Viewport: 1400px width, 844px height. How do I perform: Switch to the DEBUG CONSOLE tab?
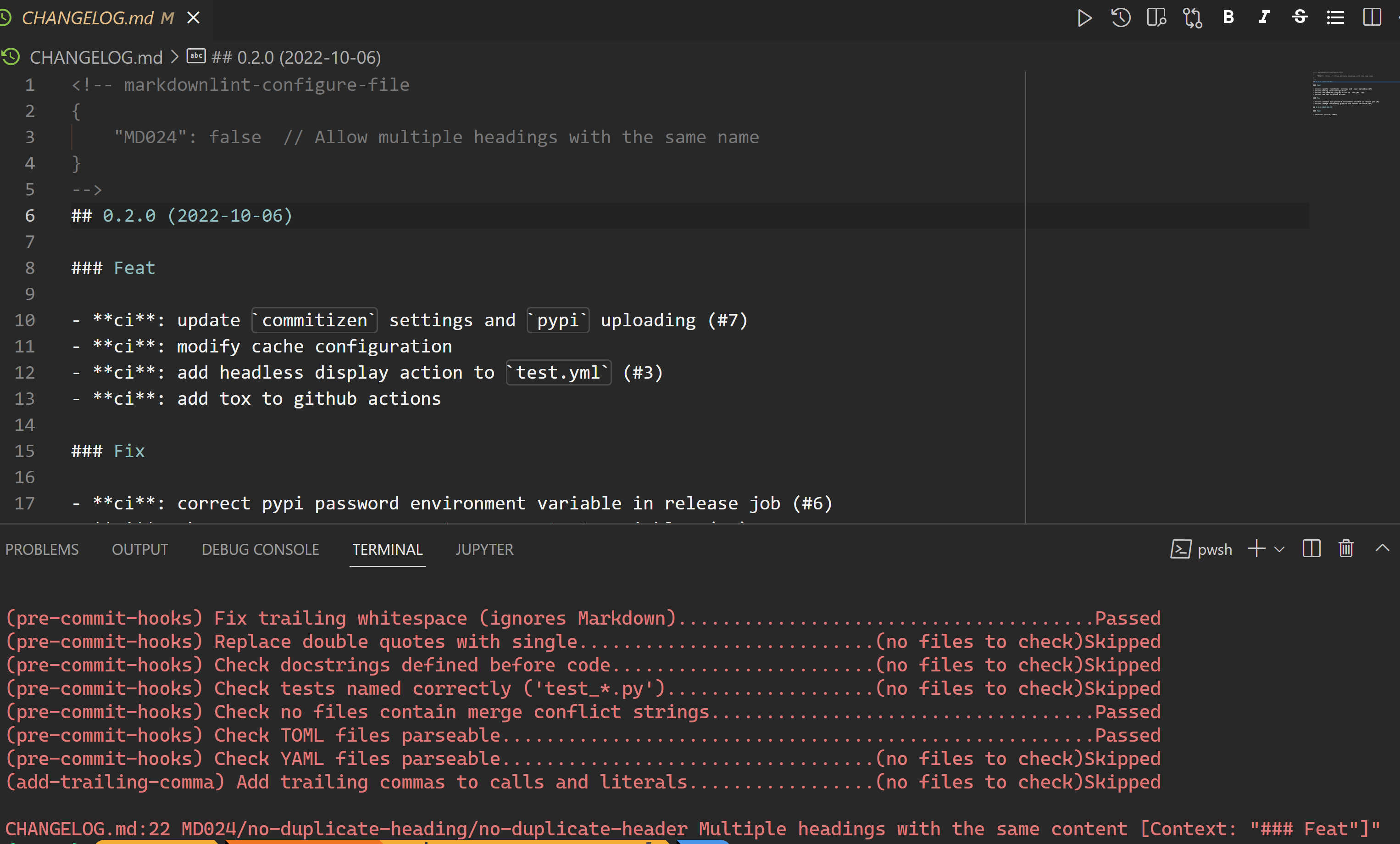[260, 550]
